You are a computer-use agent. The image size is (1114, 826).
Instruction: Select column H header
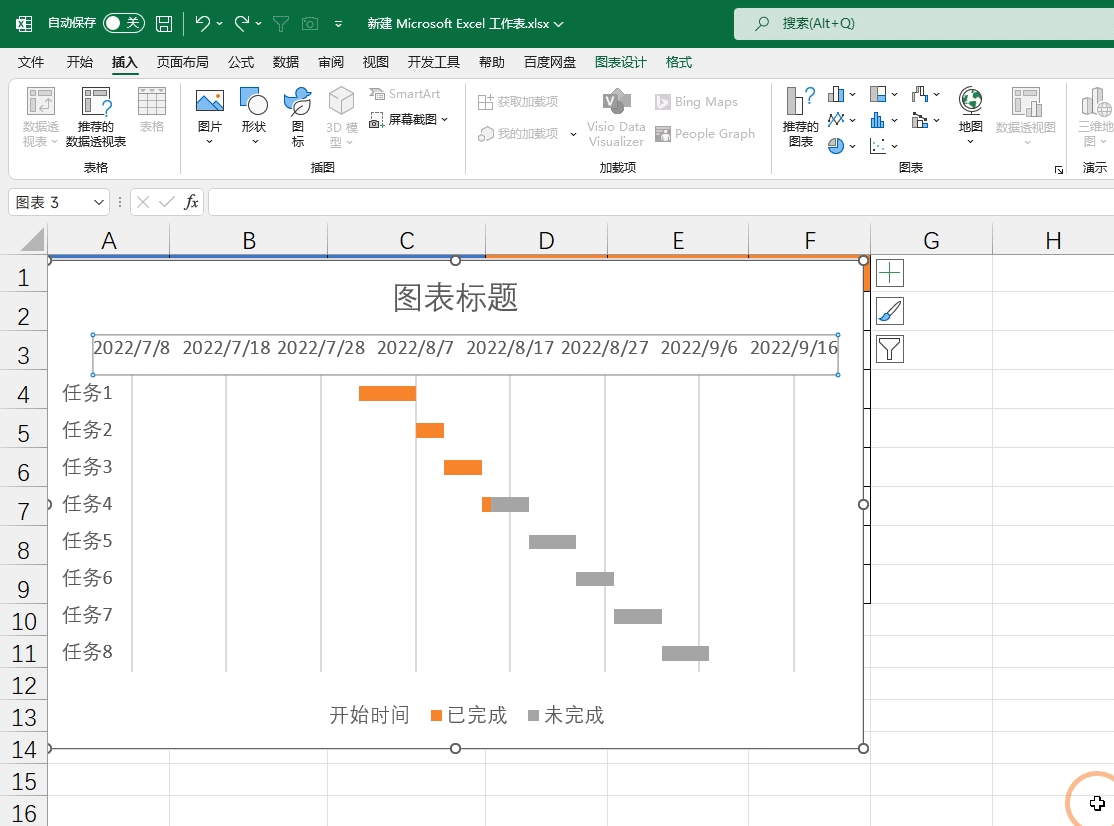click(1053, 240)
